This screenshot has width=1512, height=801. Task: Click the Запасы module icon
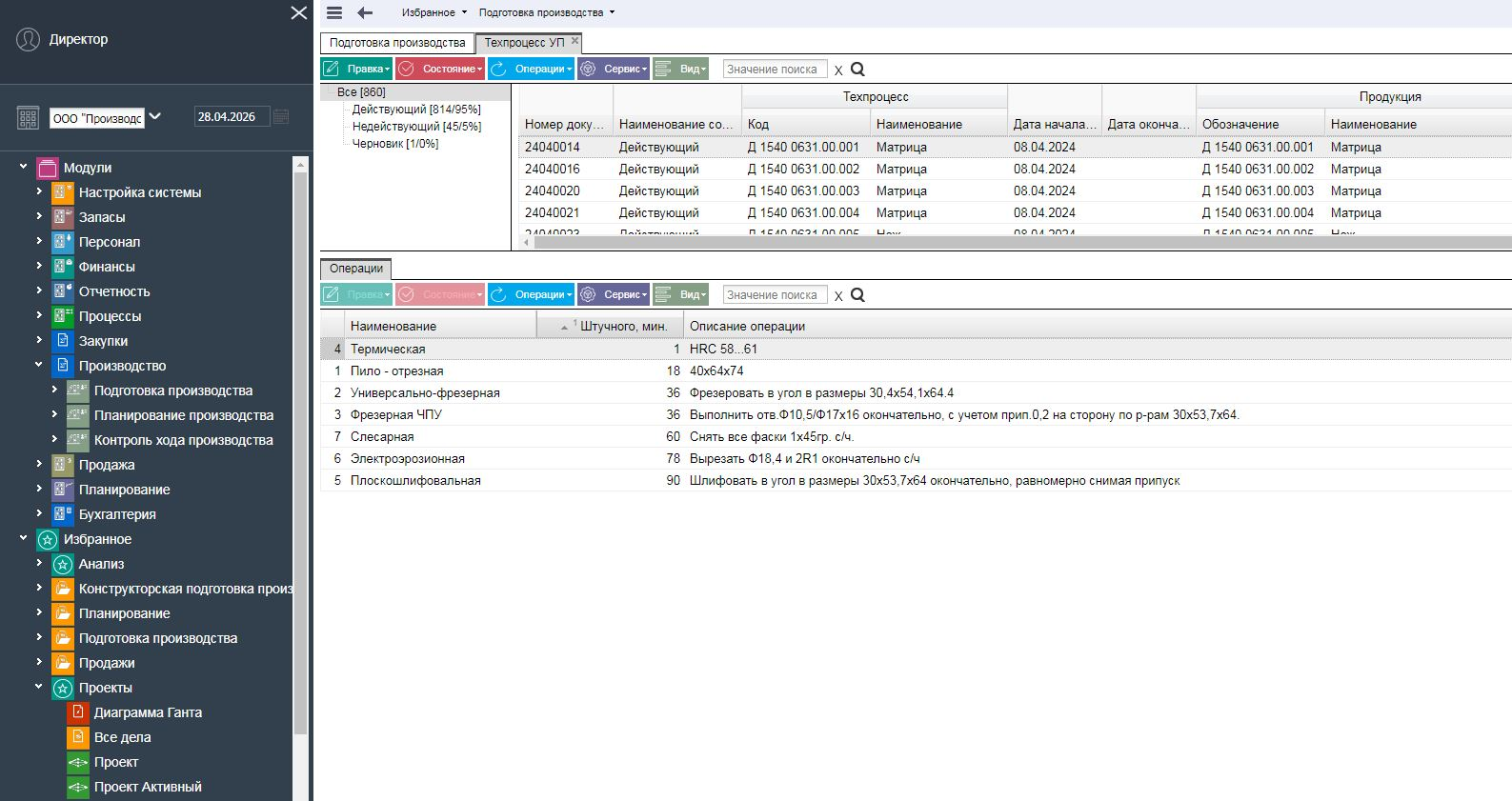click(63, 217)
